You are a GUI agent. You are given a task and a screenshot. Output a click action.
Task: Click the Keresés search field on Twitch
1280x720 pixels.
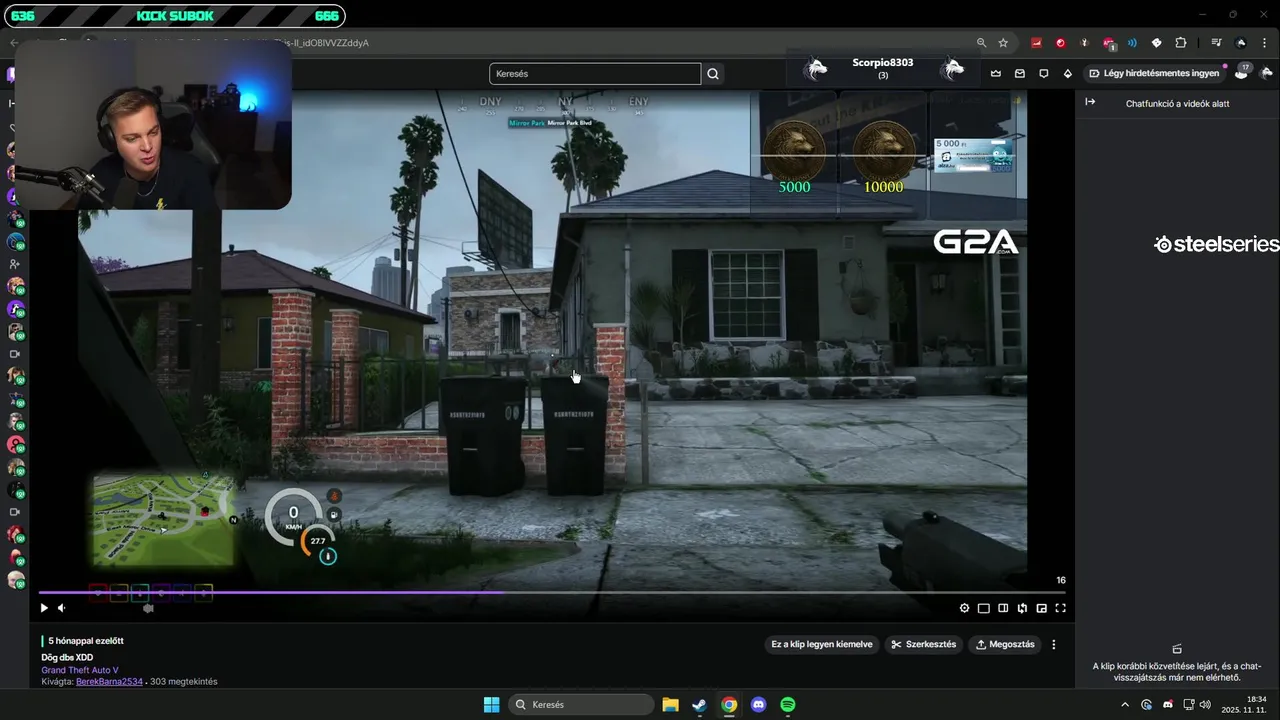pyautogui.click(x=595, y=74)
